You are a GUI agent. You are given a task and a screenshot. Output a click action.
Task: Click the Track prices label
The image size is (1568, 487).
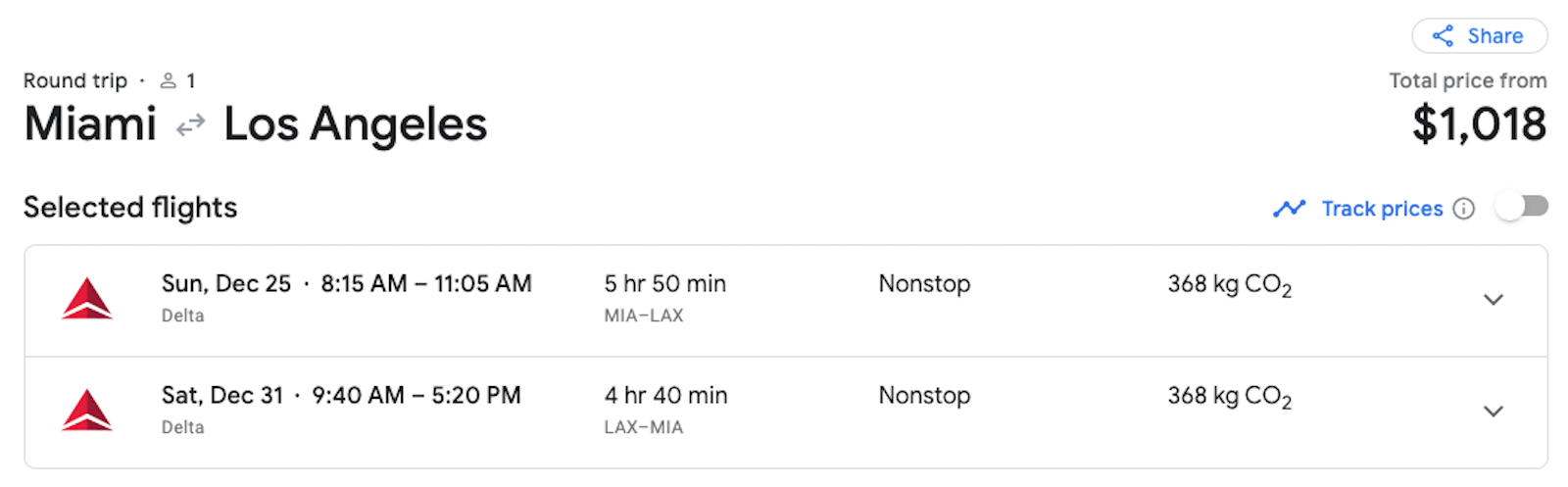[1382, 209]
